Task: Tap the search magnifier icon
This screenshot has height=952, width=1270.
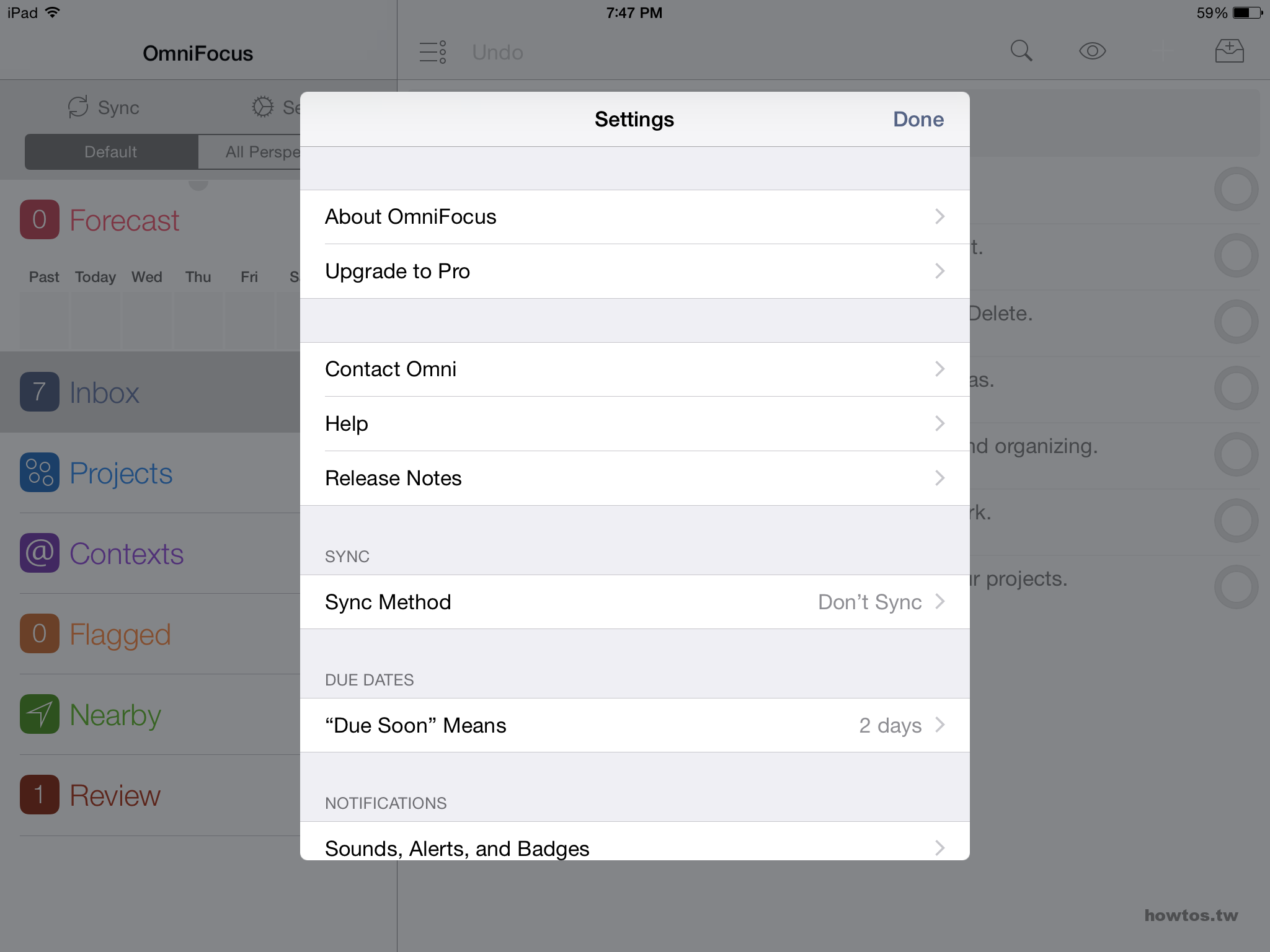Action: [1021, 51]
